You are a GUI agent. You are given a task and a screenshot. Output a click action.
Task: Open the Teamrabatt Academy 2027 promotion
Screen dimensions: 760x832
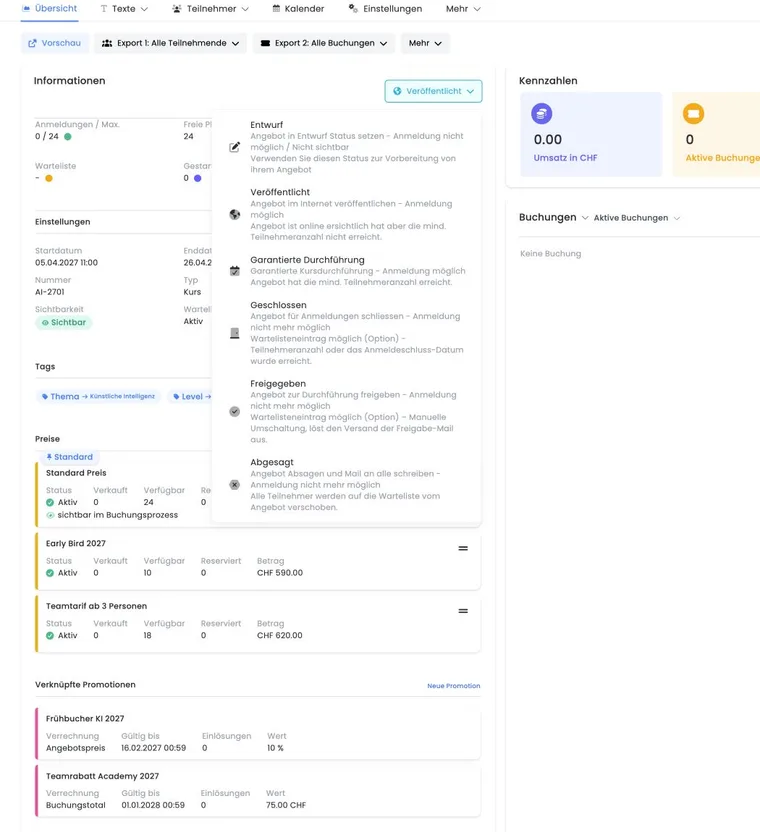[258, 791]
